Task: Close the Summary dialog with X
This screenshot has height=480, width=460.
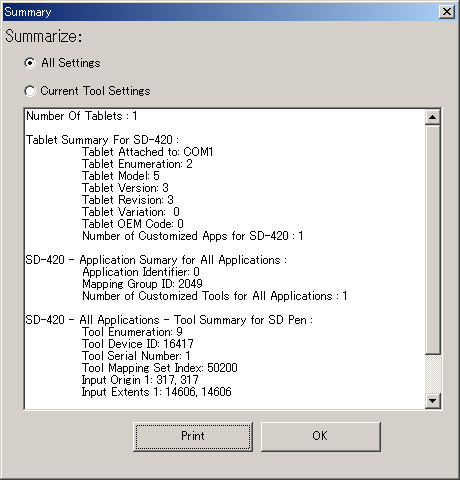Action: pyautogui.click(x=446, y=12)
